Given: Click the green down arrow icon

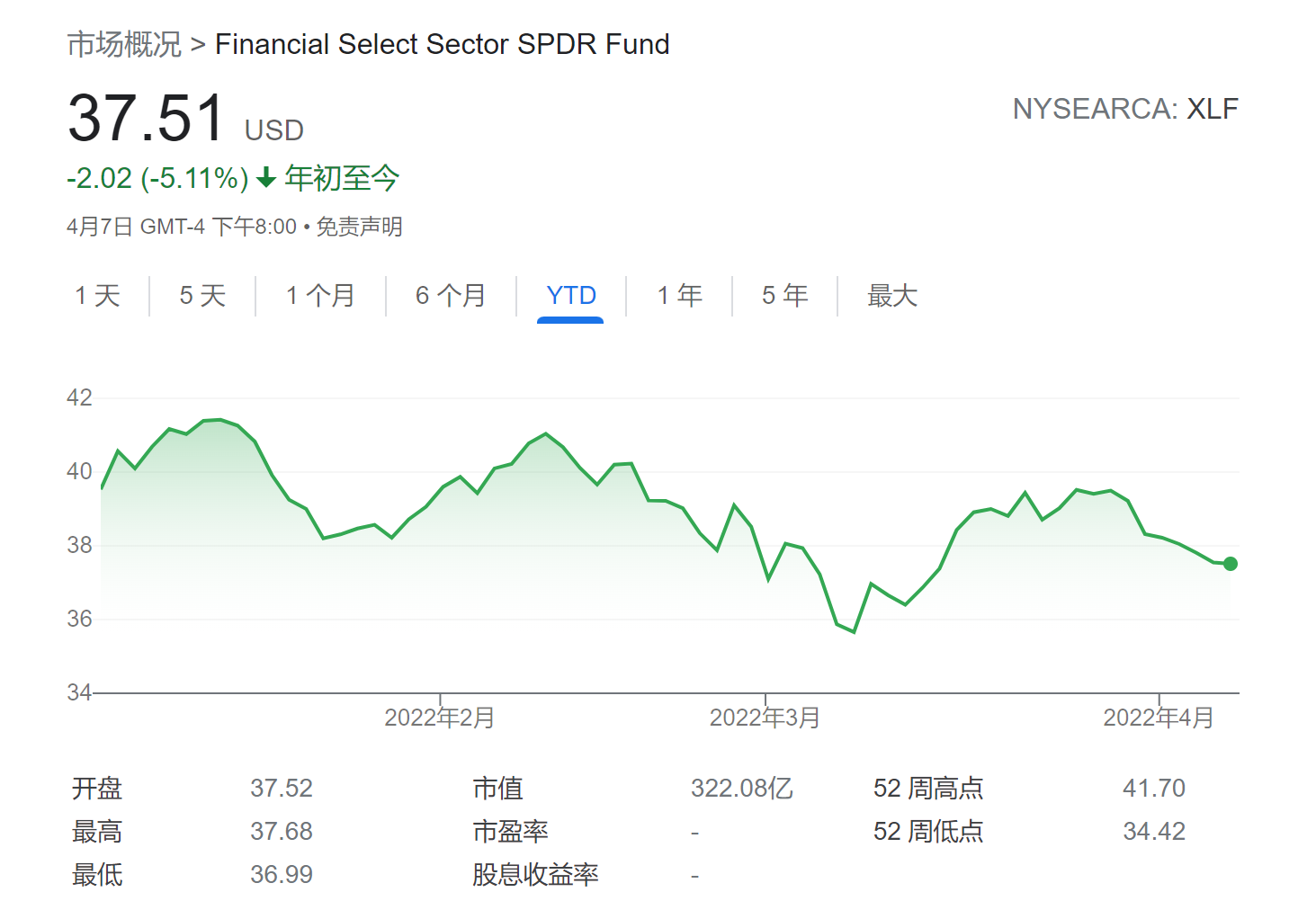Looking at the screenshot, I should point(266,178).
